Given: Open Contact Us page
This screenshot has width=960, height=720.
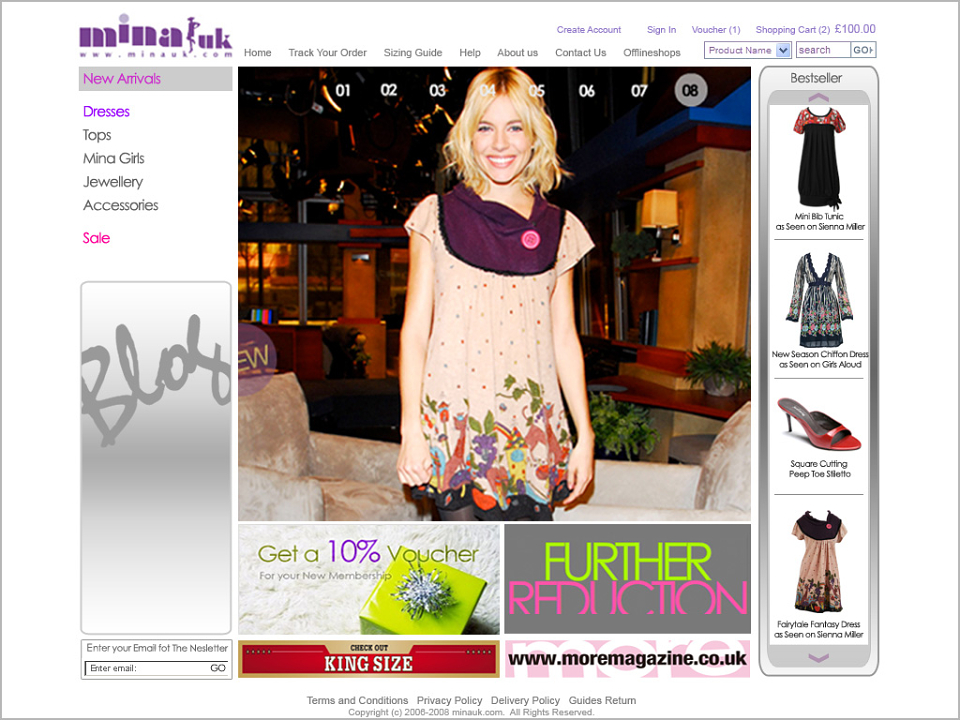Looking at the screenshot, I should [x=580, y=53].
